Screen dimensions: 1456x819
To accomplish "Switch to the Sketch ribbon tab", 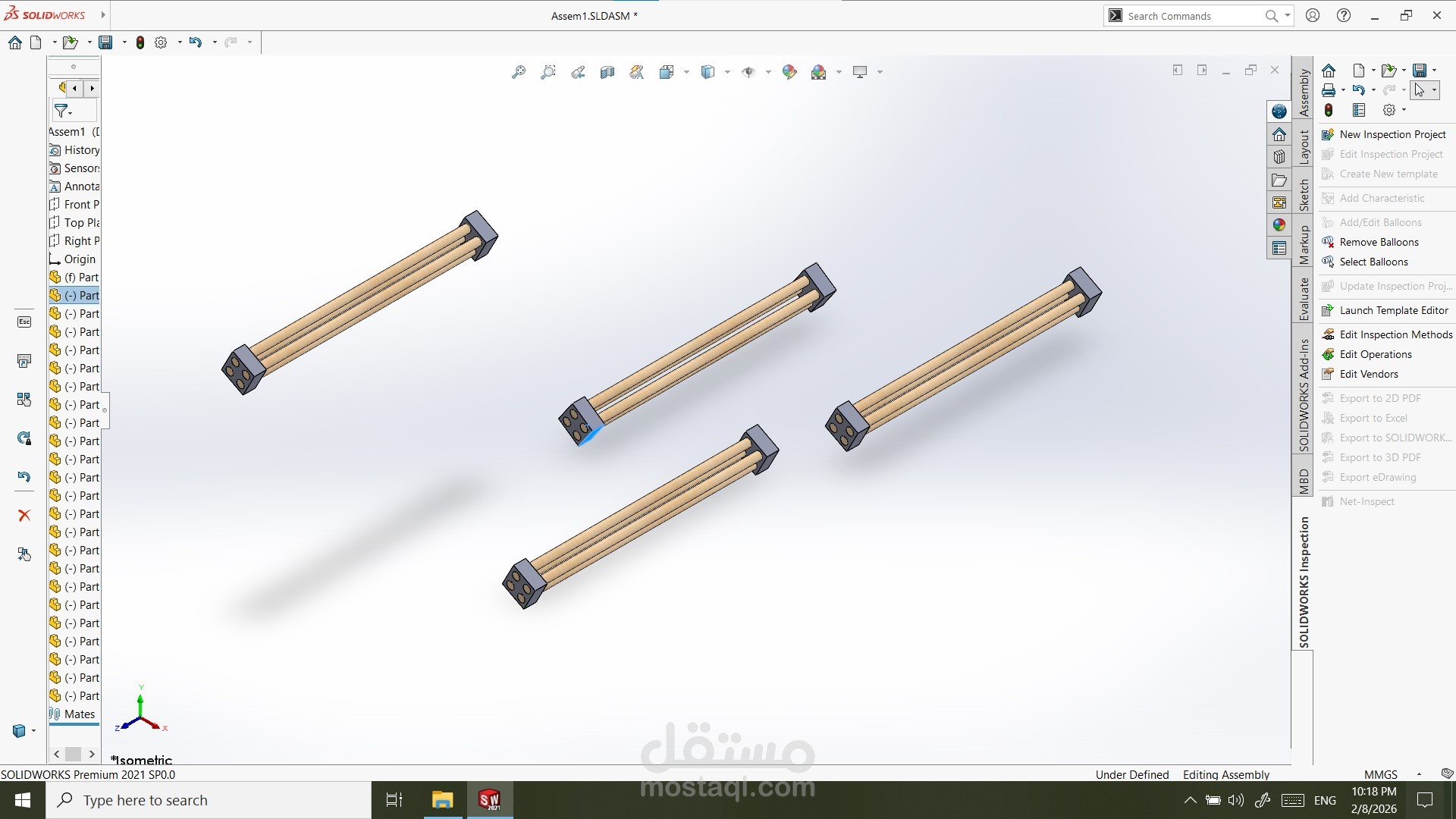I will [1304, 196].
